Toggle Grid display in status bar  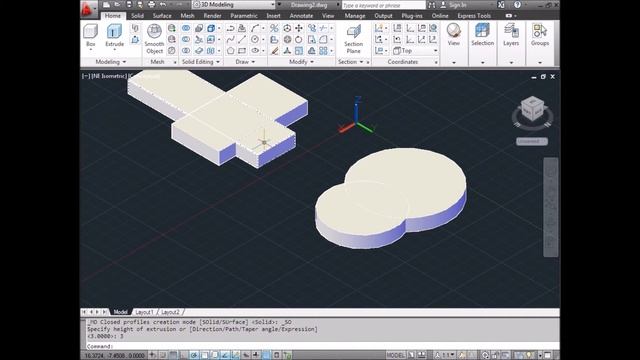(x=173, y=355)
